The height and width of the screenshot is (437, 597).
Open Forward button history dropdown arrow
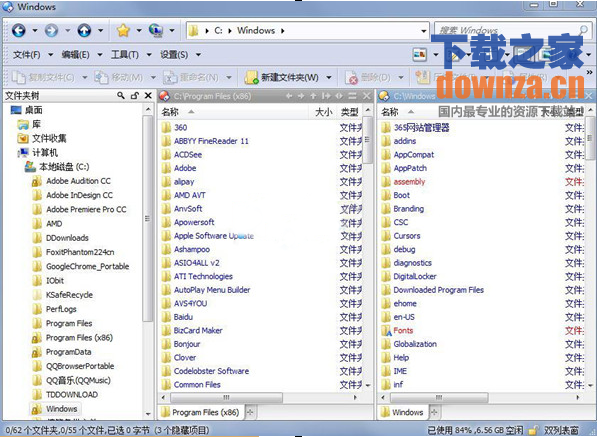click(x=67, y=30)
